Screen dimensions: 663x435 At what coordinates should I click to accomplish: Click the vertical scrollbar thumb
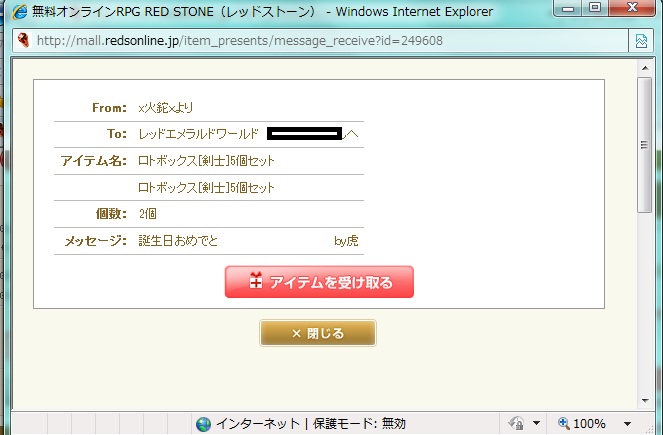pyautogui.click(x=645, y=145)
